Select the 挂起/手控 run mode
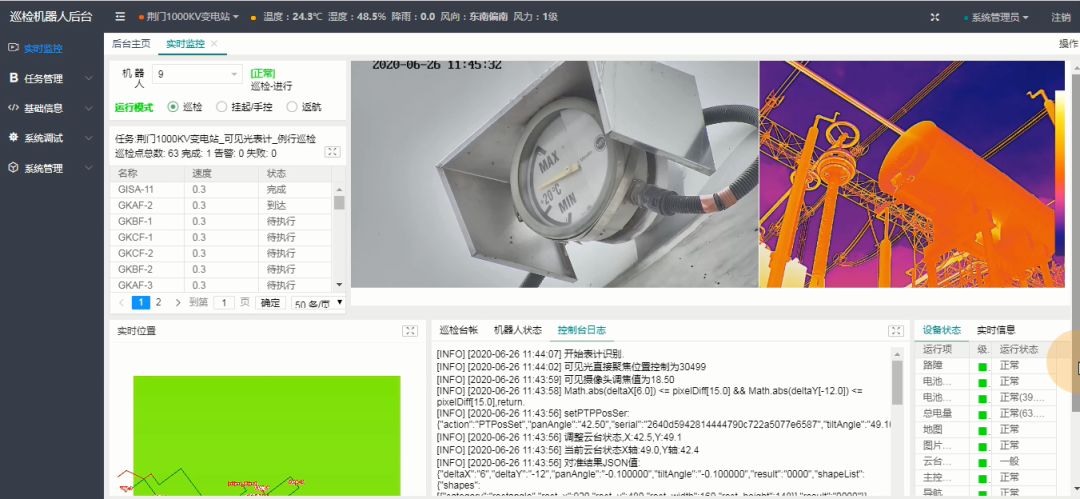 point(222,107)
